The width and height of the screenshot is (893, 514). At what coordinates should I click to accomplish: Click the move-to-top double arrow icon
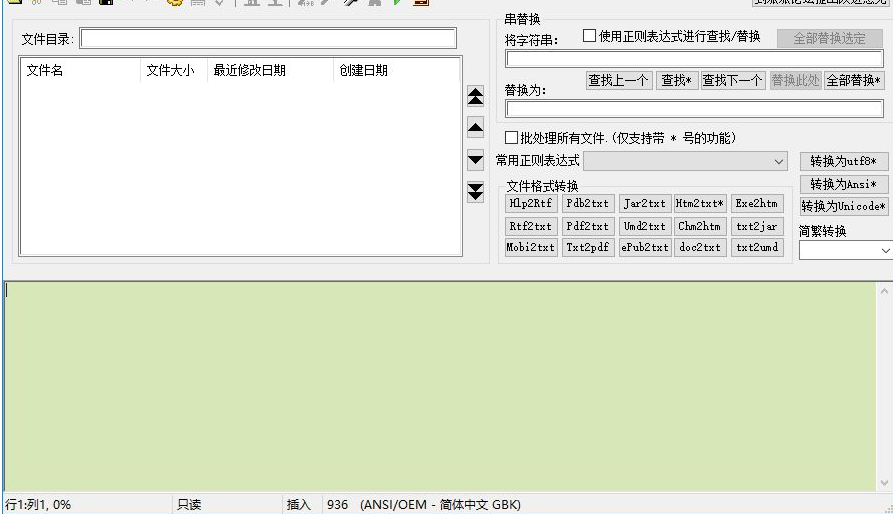click(476, 96)
